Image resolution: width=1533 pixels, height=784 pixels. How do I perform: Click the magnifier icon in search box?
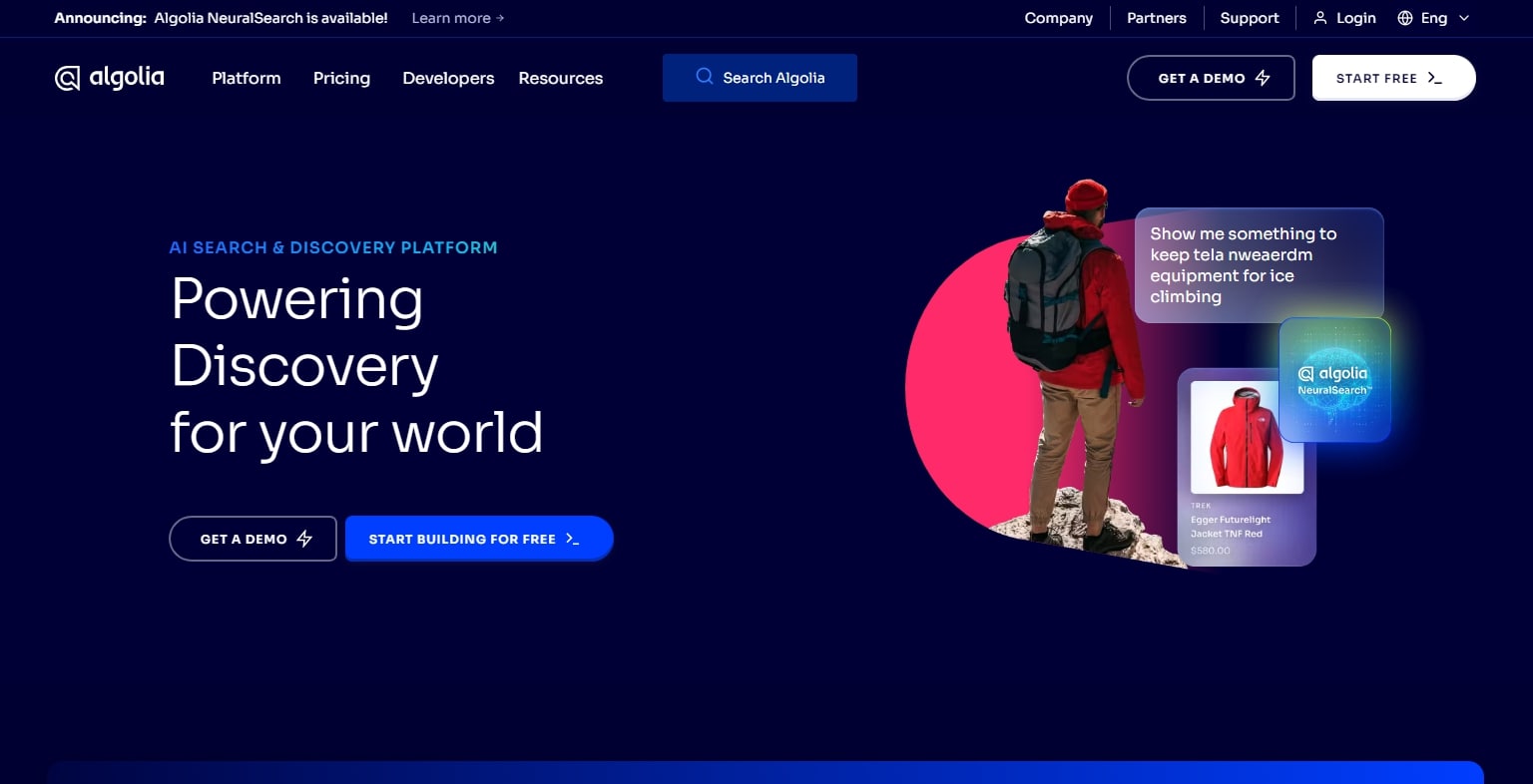pos(705,77)
